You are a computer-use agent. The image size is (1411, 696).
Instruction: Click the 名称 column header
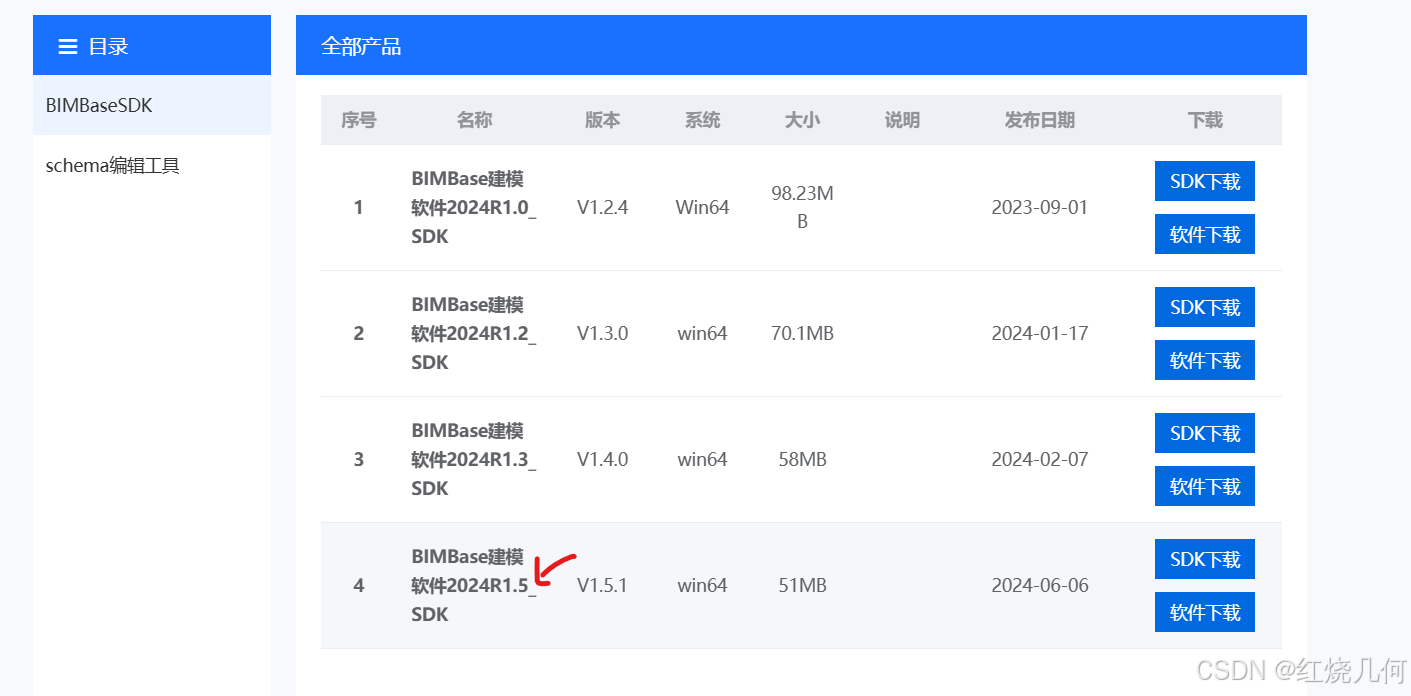pyautogui.click(x=474, y=120)
